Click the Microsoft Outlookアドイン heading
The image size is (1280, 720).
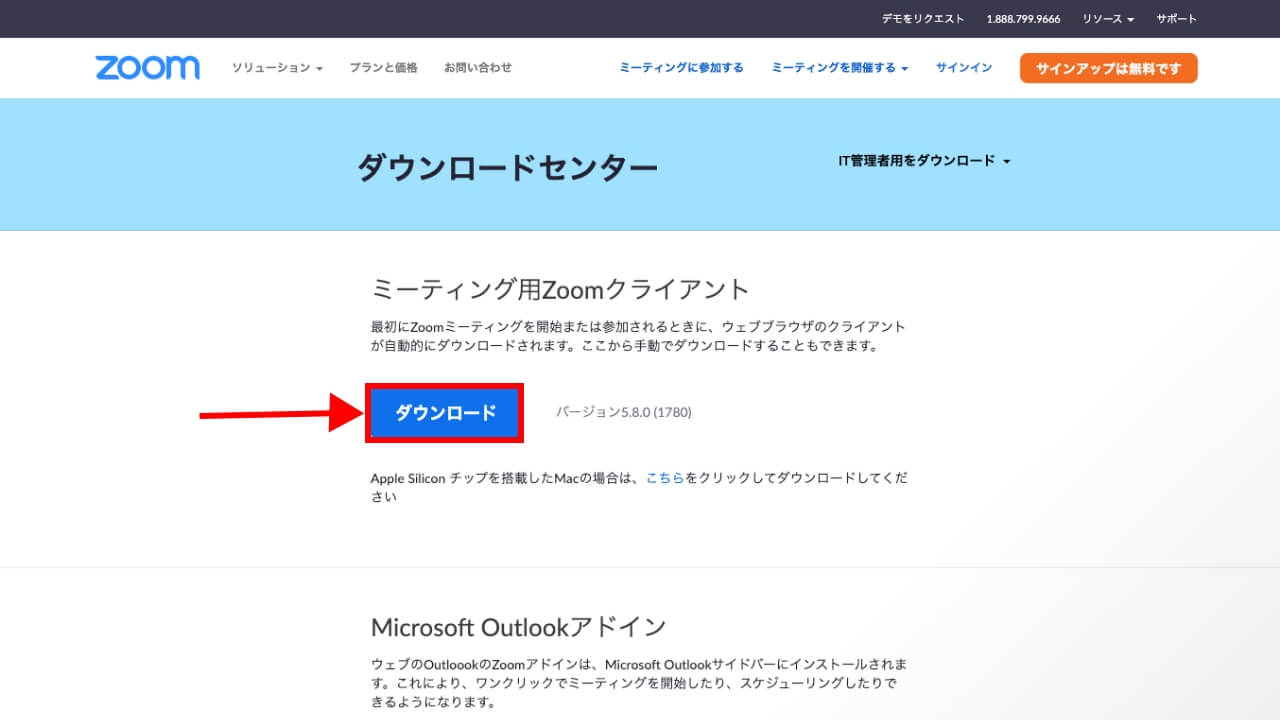[518, 627]
